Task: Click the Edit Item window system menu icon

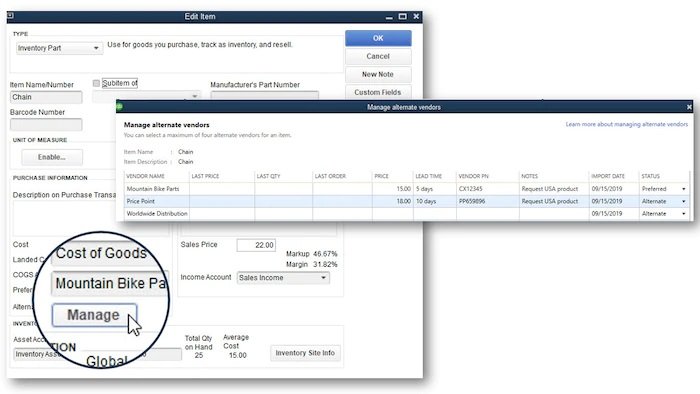Action: coord(10,16)
